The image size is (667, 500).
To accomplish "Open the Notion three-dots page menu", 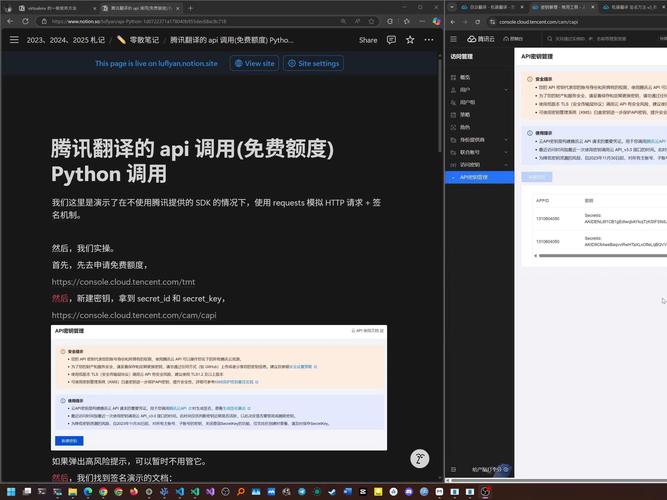I will pyautogui.click(x=429, y=40).
